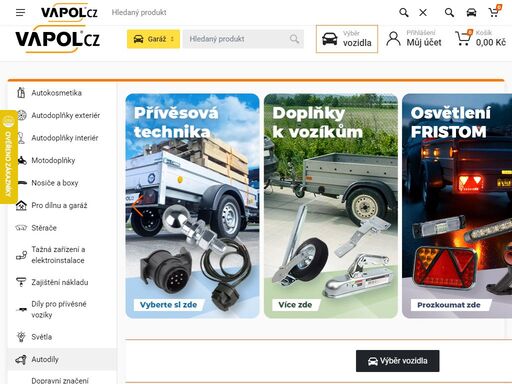Click the first magnifier icon in top bar

pyautogui.click(x=404, y=13)
